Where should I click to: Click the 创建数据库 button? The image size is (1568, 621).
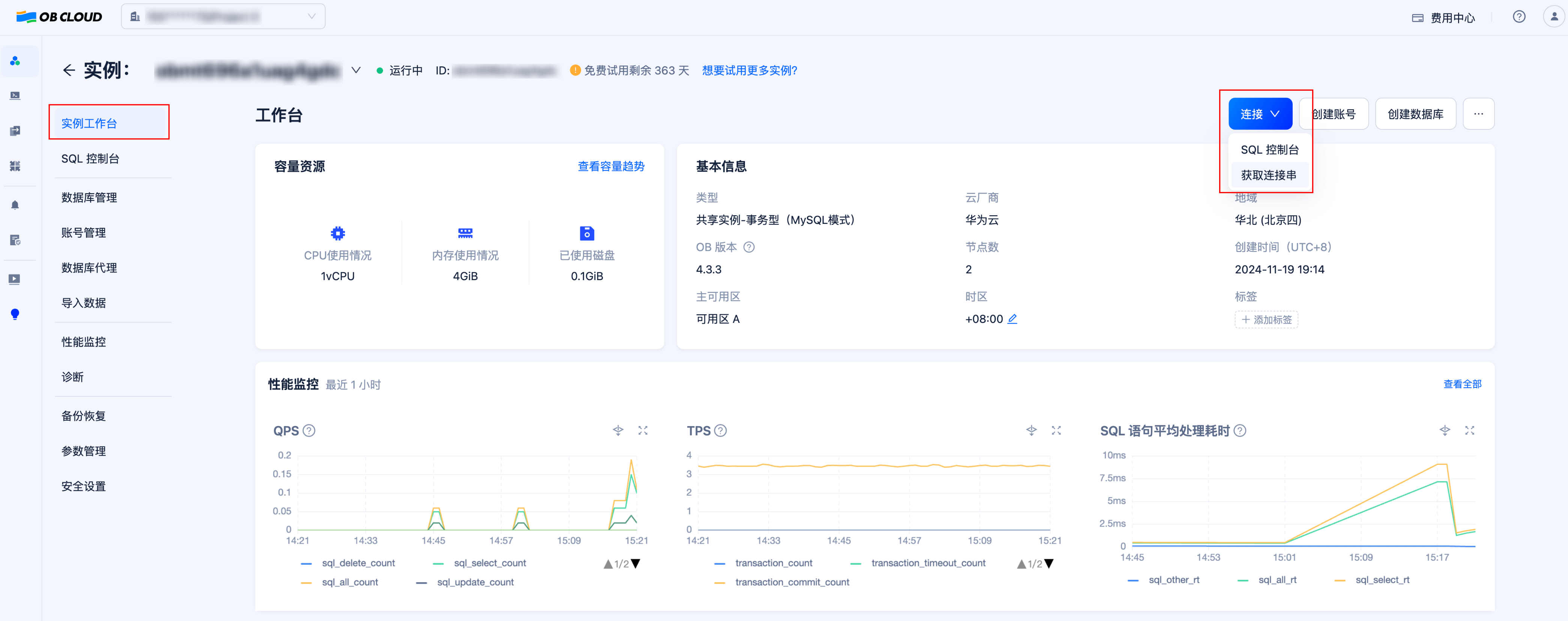tap(1415, 113)
